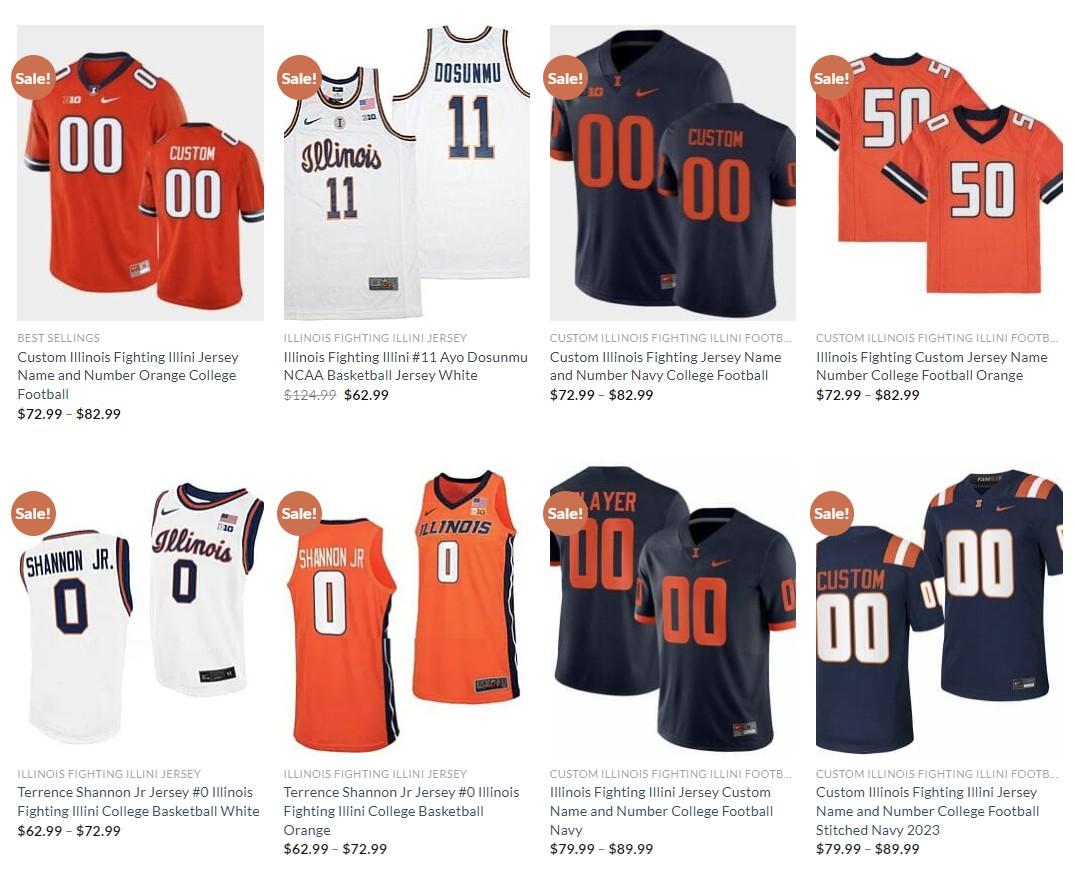The width and height of the screenshot is (1075, 881).
Task: Open Terrence Shannon Jr Basketball White jersey link
Action: point(138,801)
